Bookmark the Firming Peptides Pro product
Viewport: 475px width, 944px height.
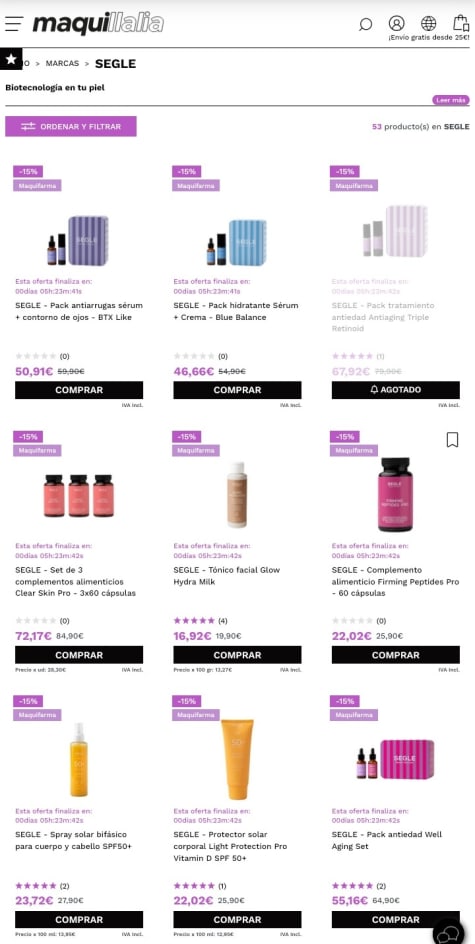point(452,440)
